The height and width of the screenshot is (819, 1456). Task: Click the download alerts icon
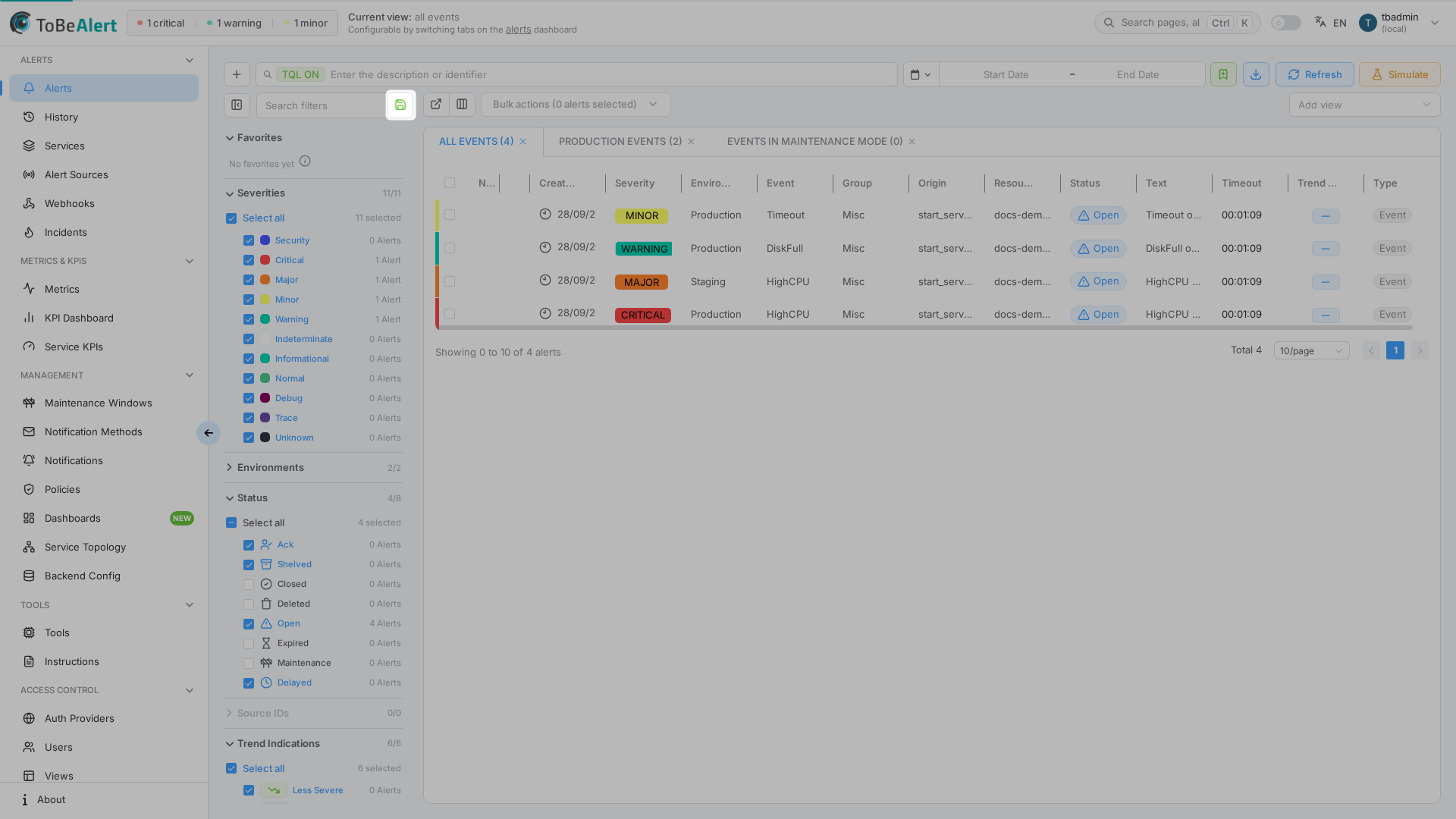(1256, 74)
